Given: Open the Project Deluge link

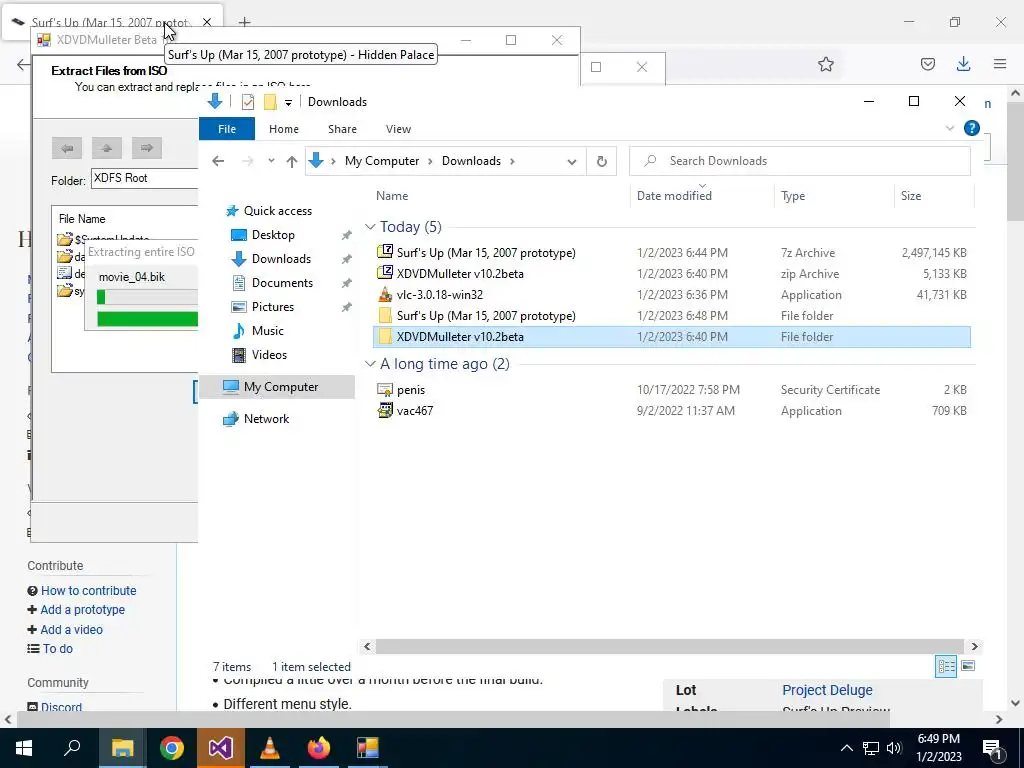Looking at the screenshot, I should [827, 690].
